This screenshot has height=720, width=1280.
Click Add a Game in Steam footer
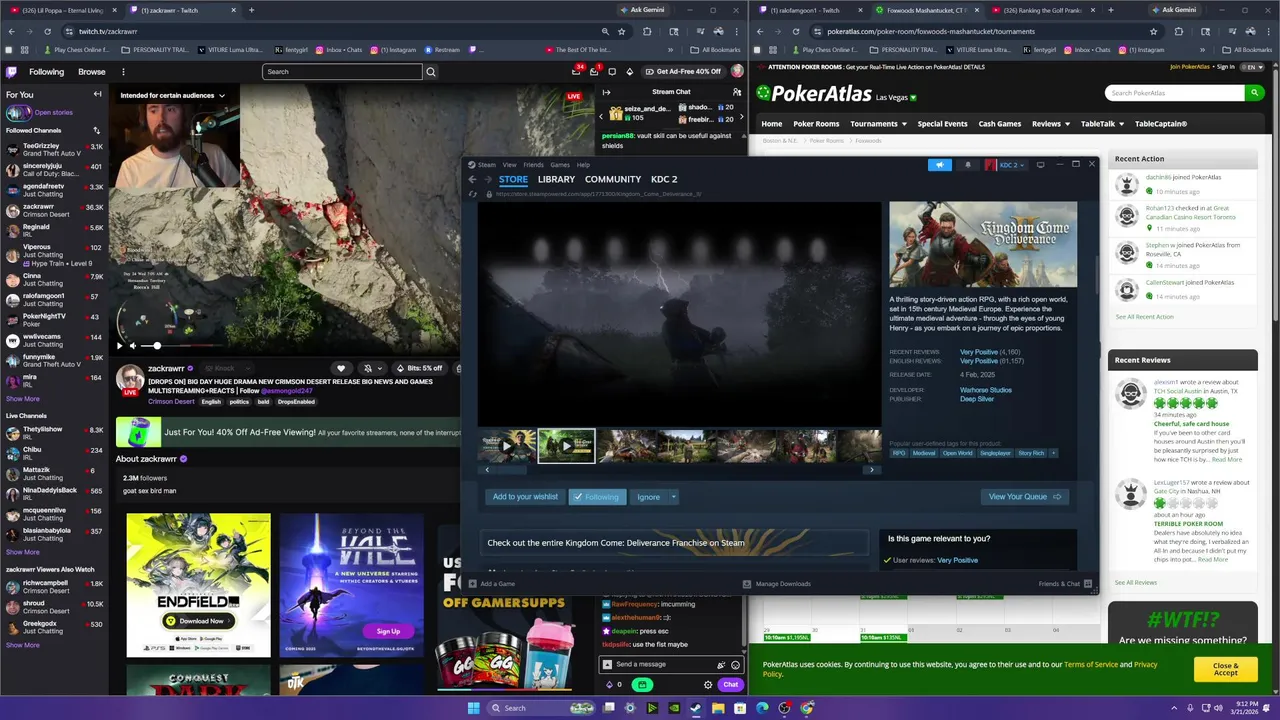point(492,584)
